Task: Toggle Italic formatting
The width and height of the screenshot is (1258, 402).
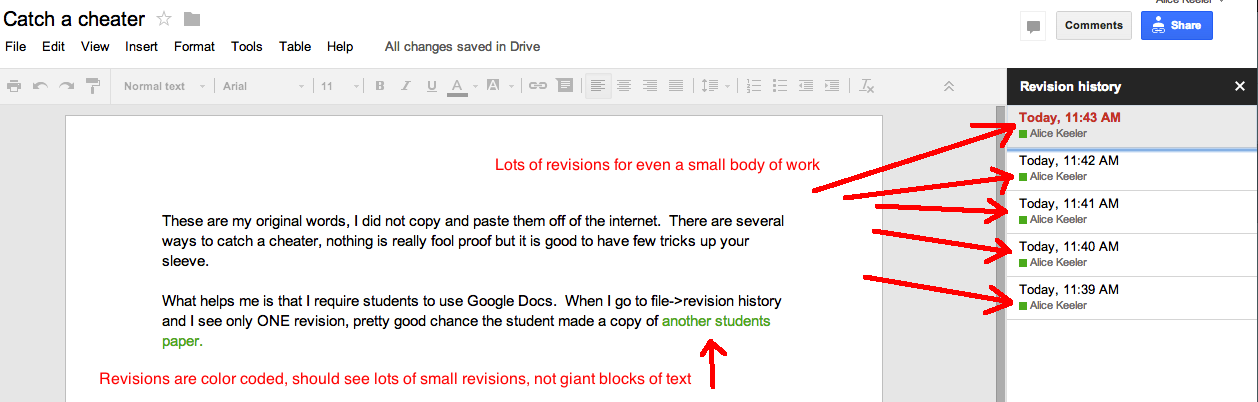Action: click(x=406, y=86)
